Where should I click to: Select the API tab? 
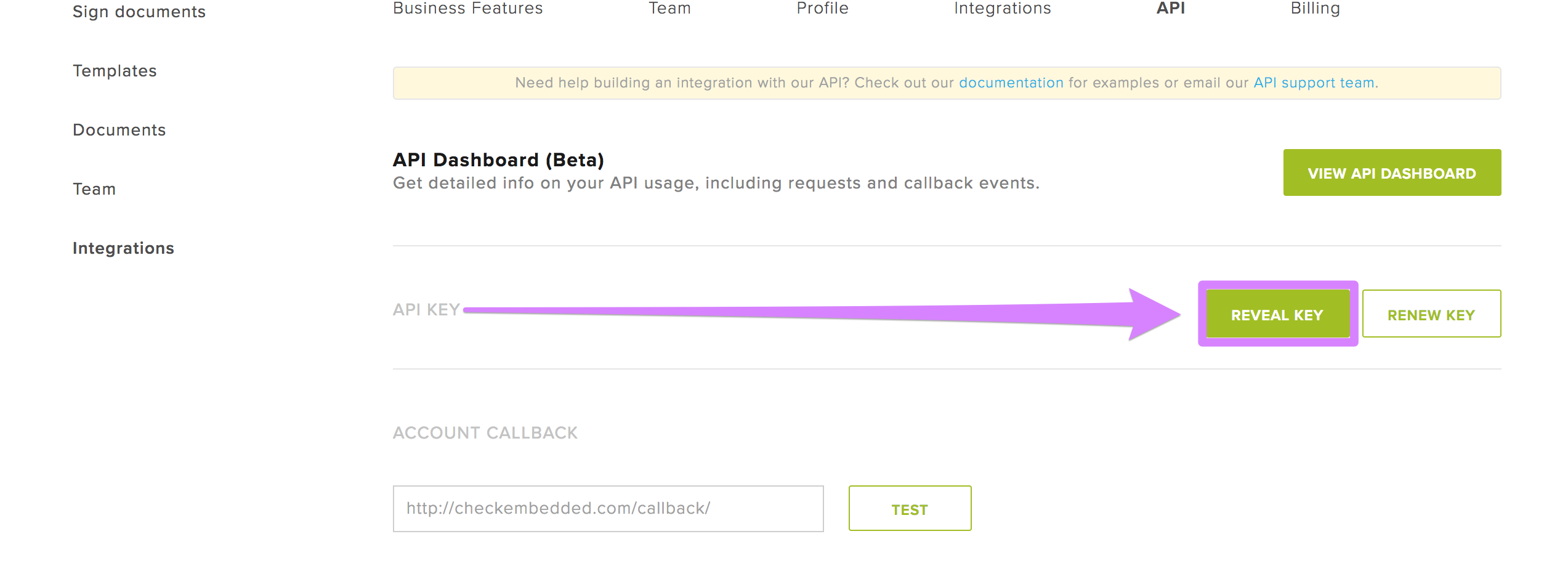coord(1171,9)
